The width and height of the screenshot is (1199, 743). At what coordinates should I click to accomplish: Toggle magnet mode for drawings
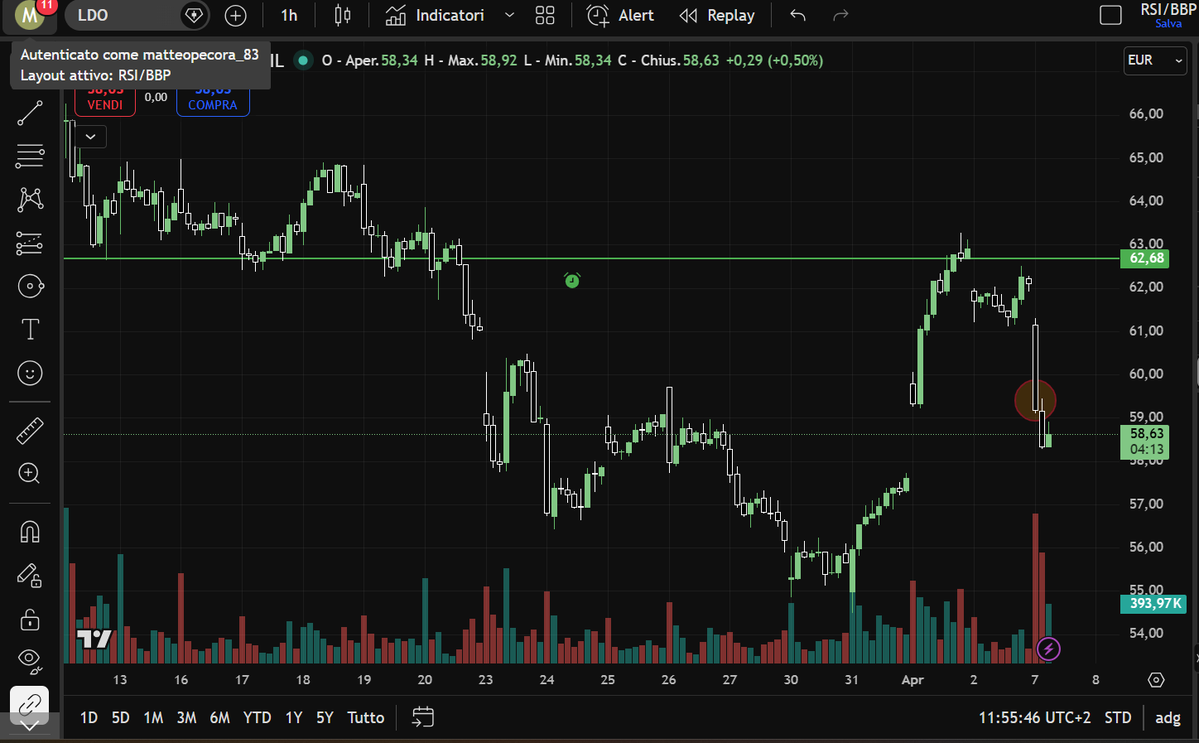pos(30,532)
